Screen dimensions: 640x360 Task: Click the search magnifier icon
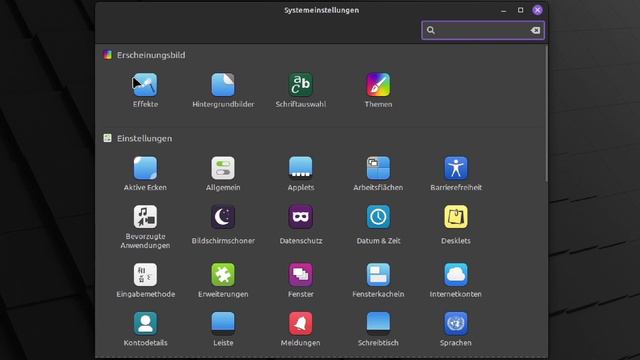point(431,30)
